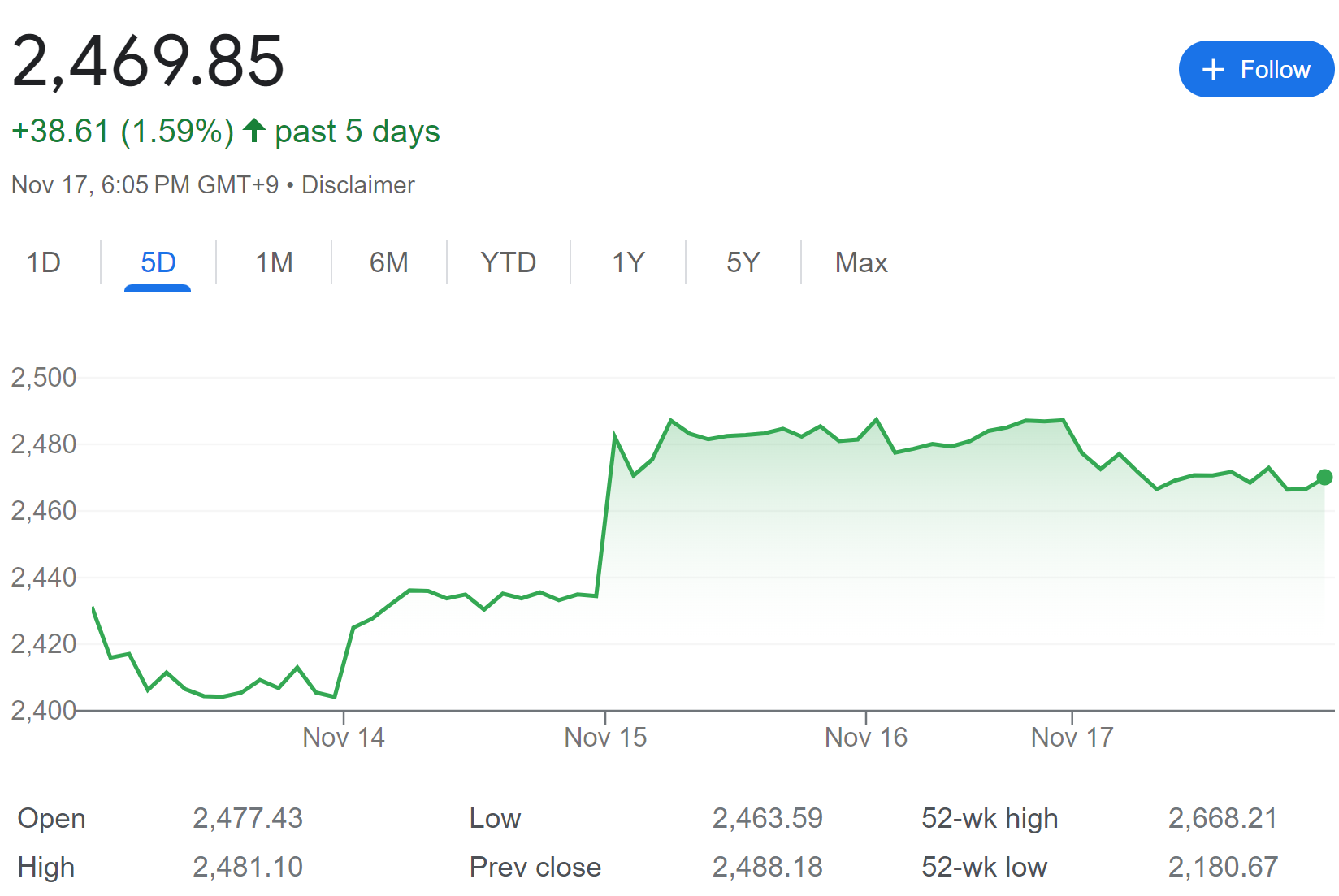The width and height of the screenshot is (1339, 896).
Task: Click the Prev close value 2,488.18
Action: 767,867
